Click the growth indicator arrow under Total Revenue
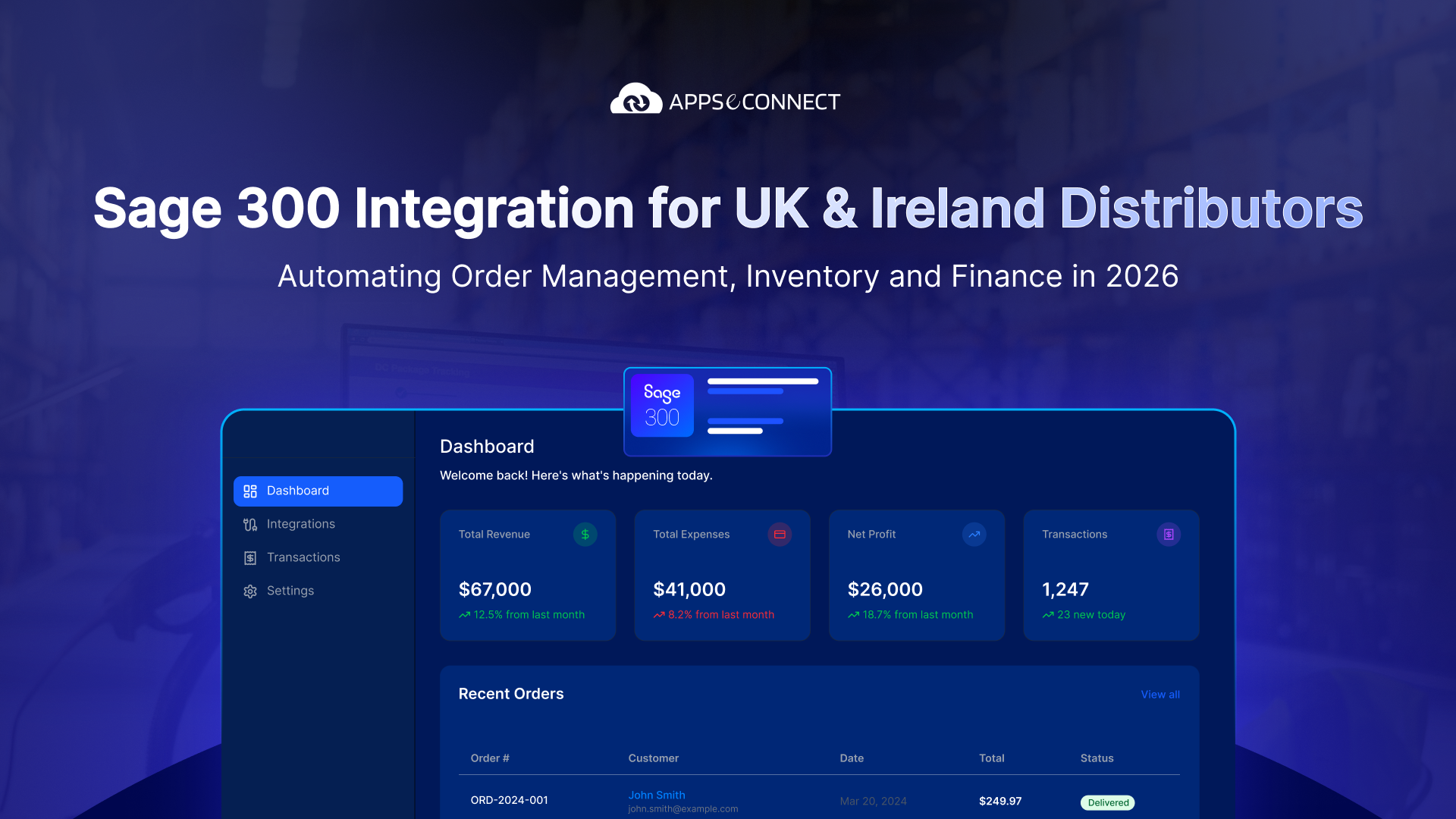Screen dimensions: 1456x819 pos(465,614)
